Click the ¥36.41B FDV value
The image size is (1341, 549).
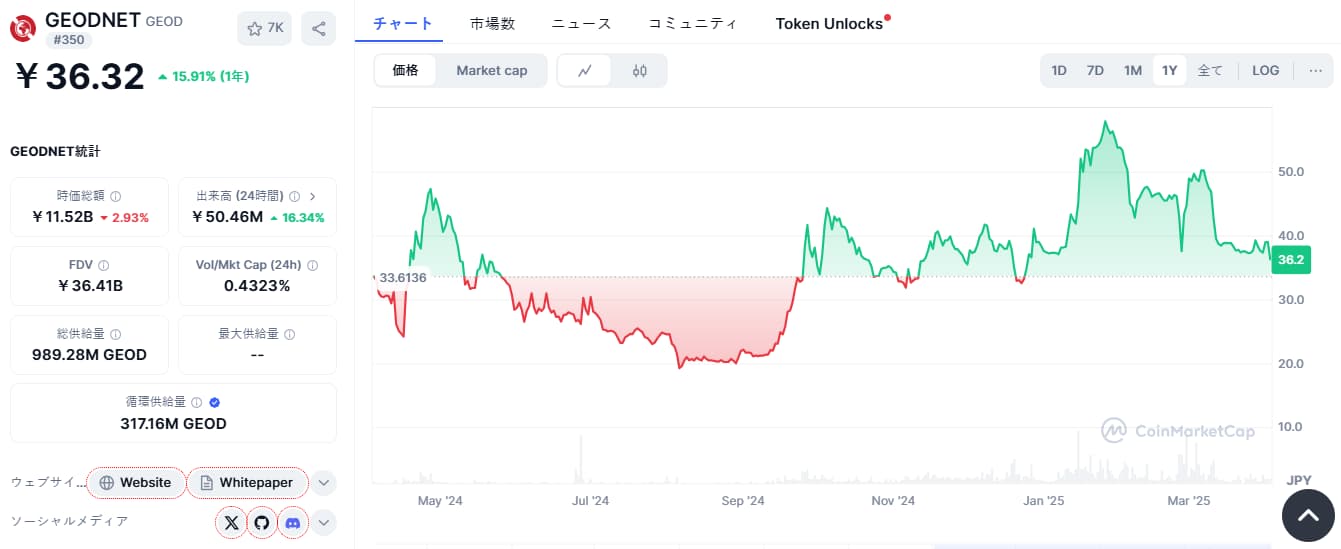point(89,286)
